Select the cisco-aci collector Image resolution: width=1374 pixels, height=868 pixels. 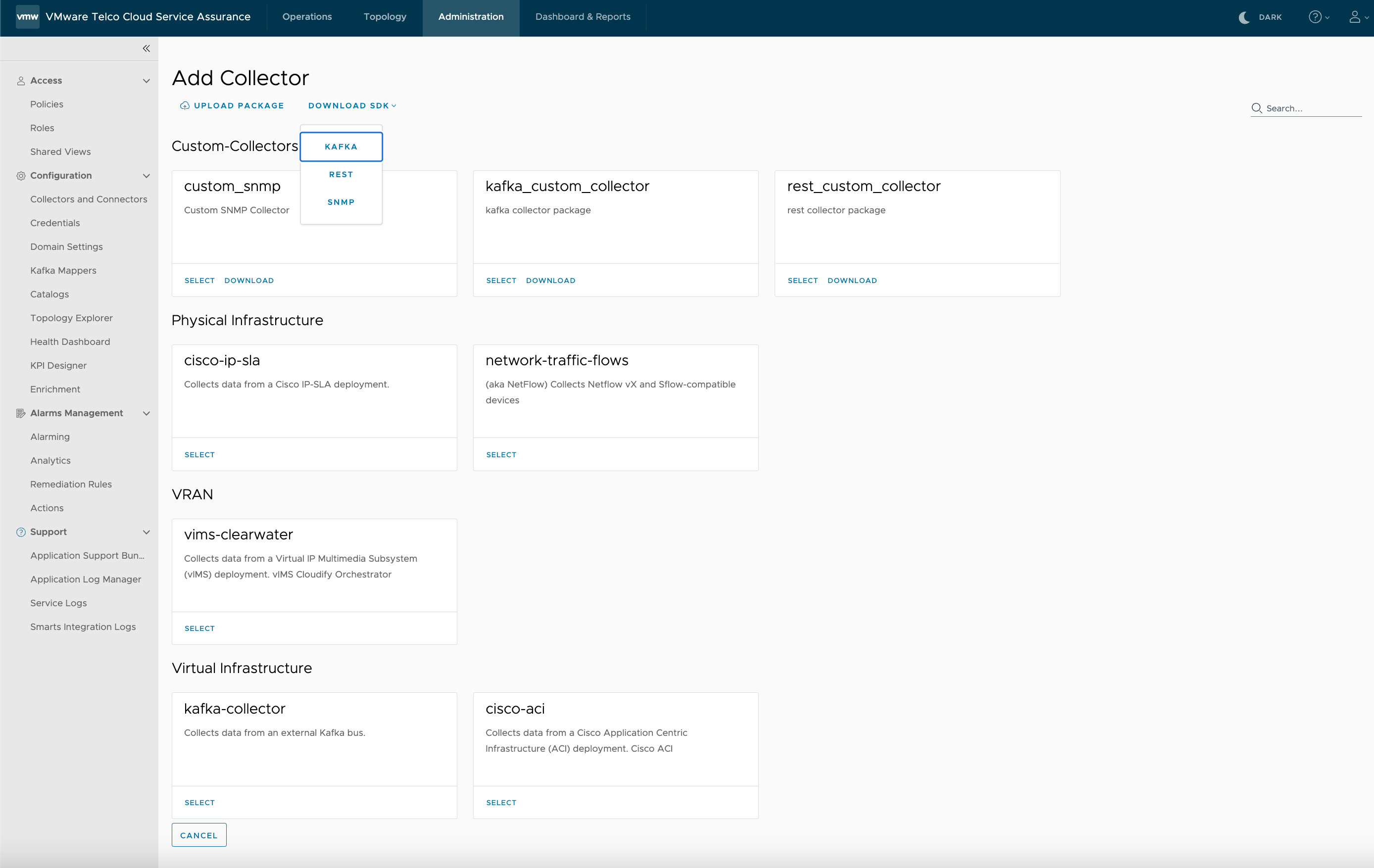[x=500, y=802]
